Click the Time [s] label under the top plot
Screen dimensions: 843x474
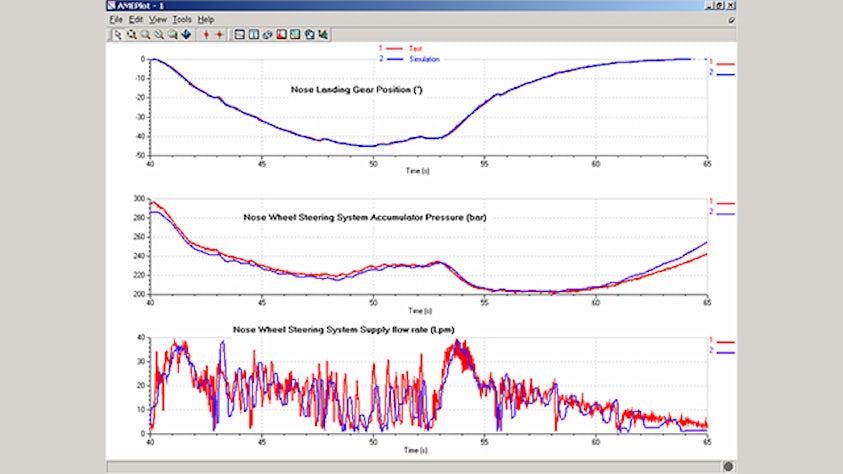click(417, 171)
